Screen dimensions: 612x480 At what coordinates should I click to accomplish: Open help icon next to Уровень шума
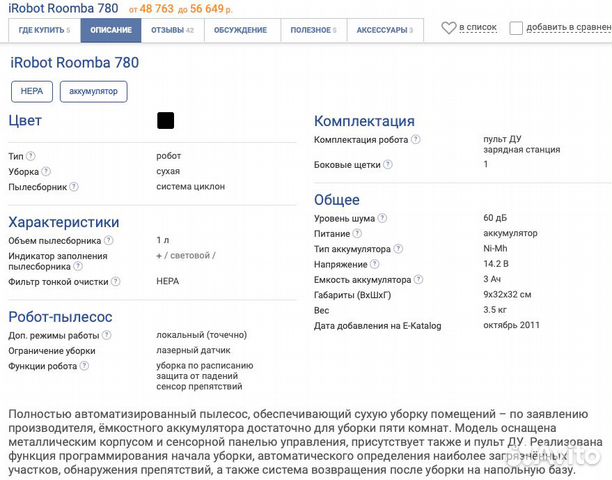pyautogui.click(x=382, y=218)
